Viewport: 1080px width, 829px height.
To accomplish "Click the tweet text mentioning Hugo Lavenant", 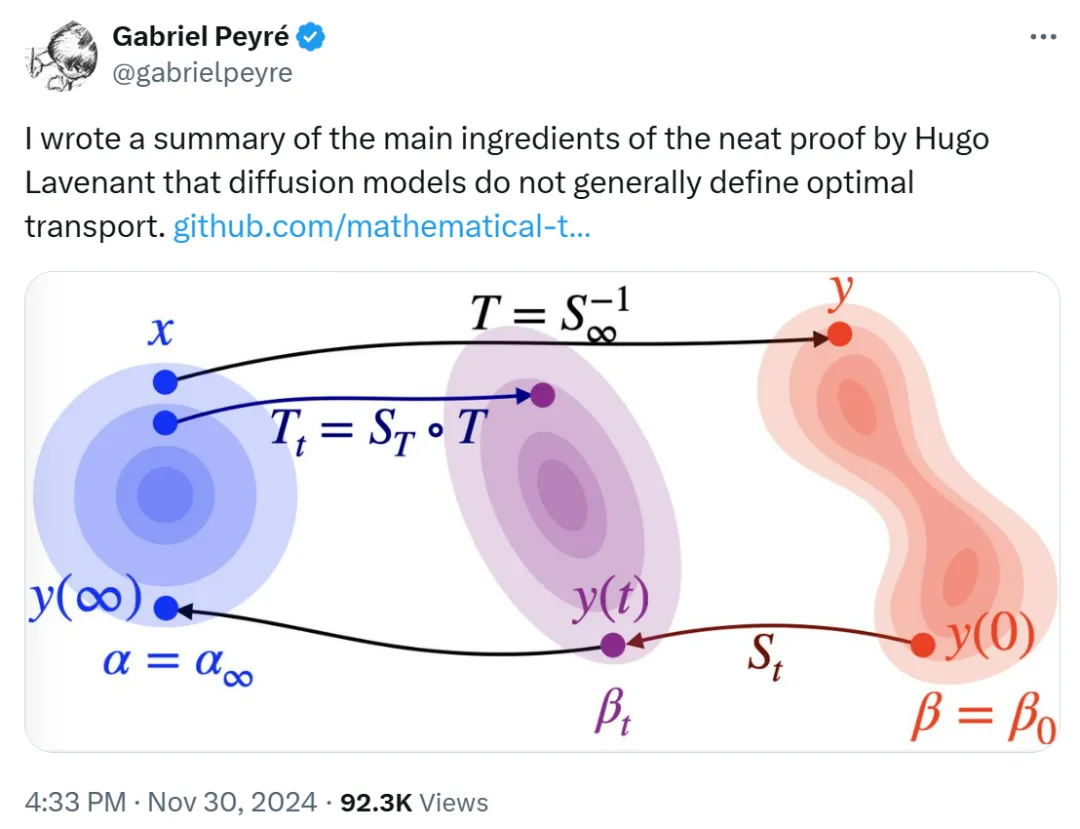I will click(507, 182).
